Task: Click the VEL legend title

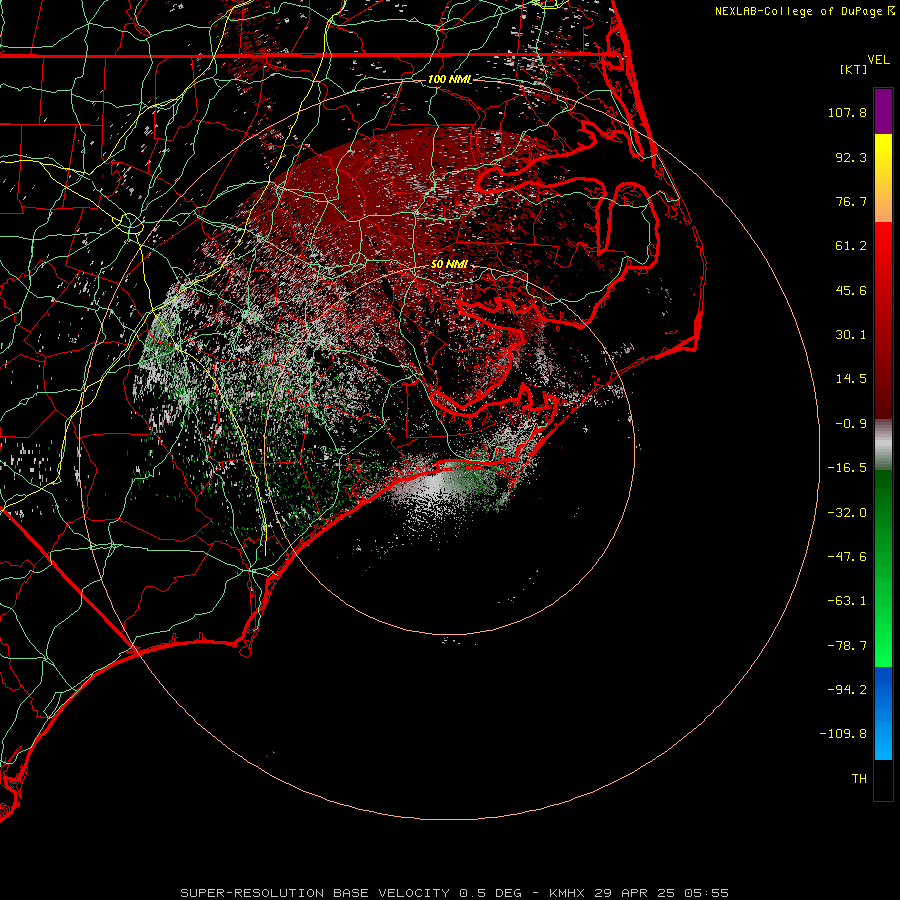Action: 879,60
